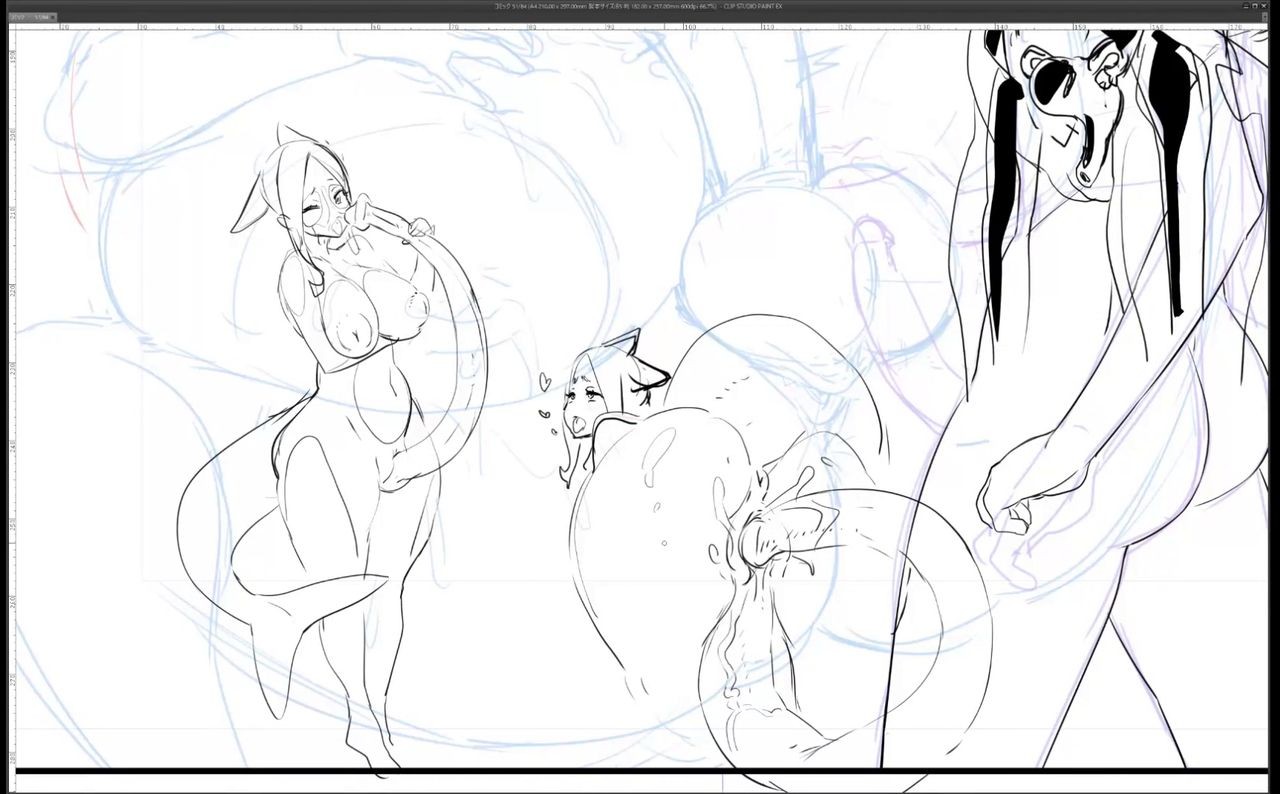The image size is (1280, 794).
Task: Minimize the Clip Studio Paint window
Action: 1246,6
